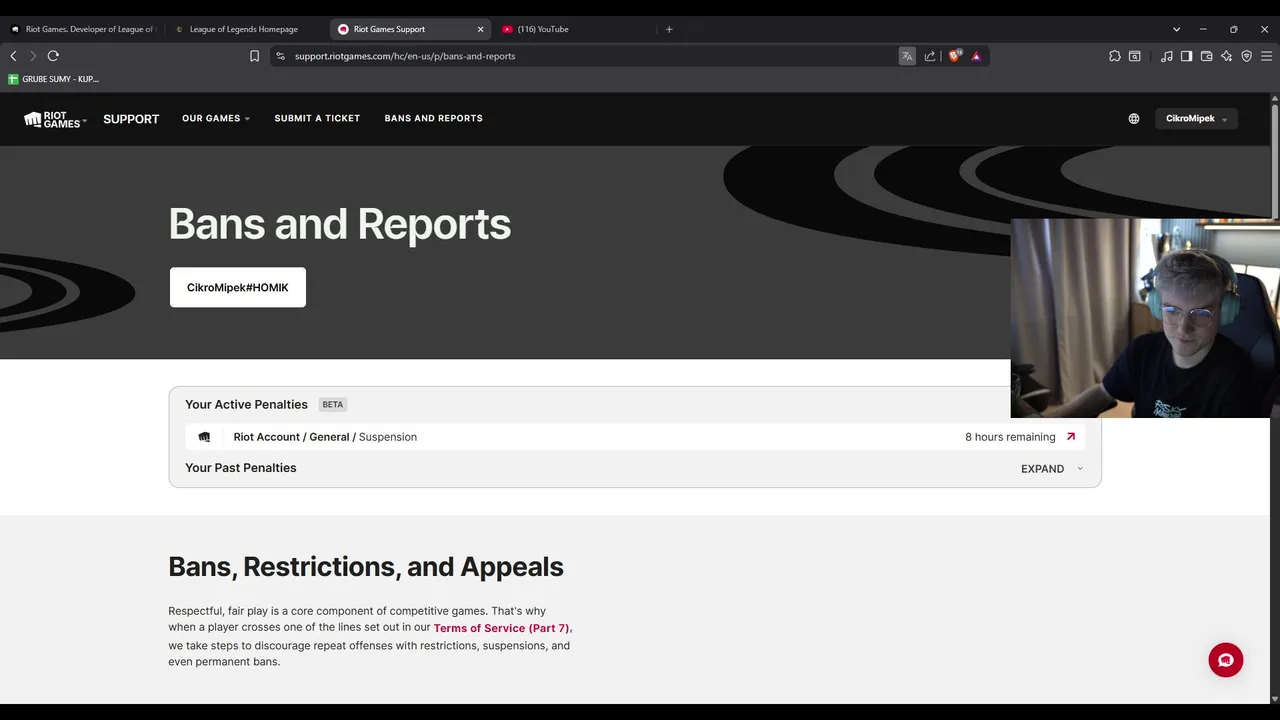Open the media playlist music note icon
1280x720 pixels.
point(1167,56)
